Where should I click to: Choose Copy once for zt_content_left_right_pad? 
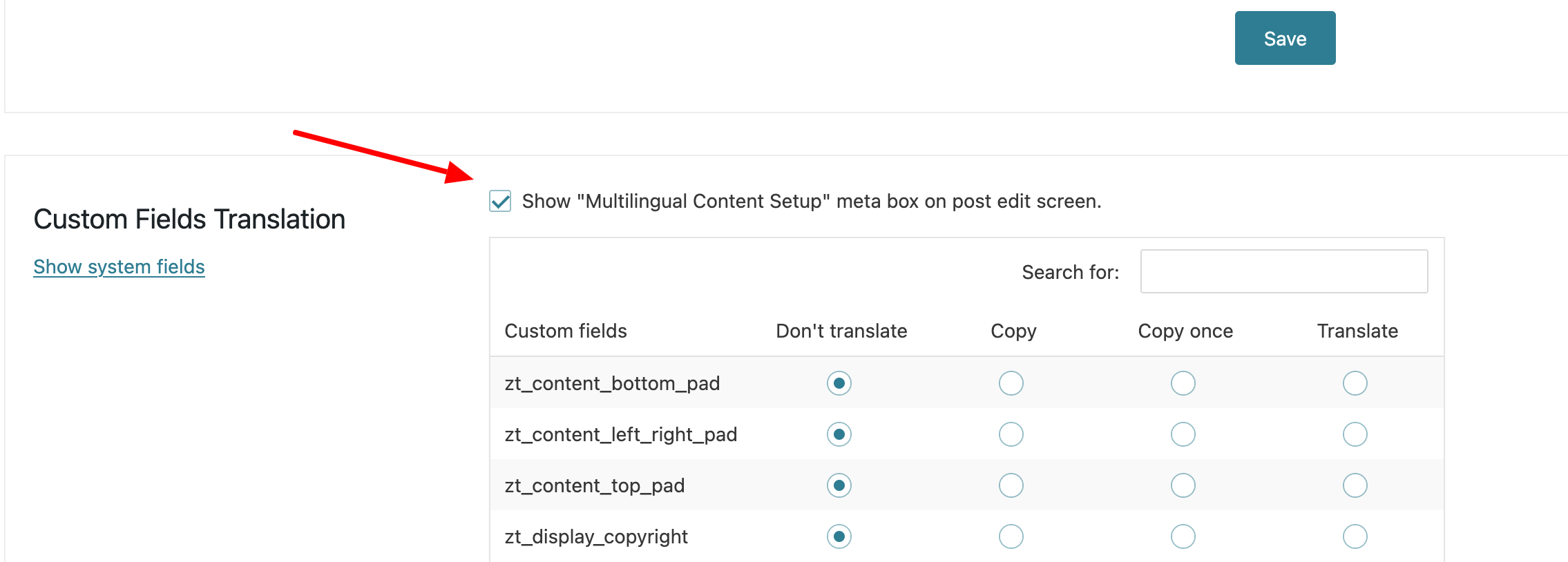[x=1183, y=434]
